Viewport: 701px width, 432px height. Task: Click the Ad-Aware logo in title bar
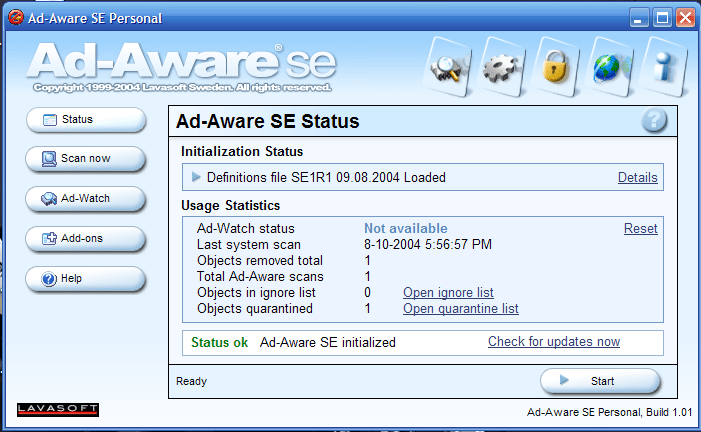coord(16,17)
